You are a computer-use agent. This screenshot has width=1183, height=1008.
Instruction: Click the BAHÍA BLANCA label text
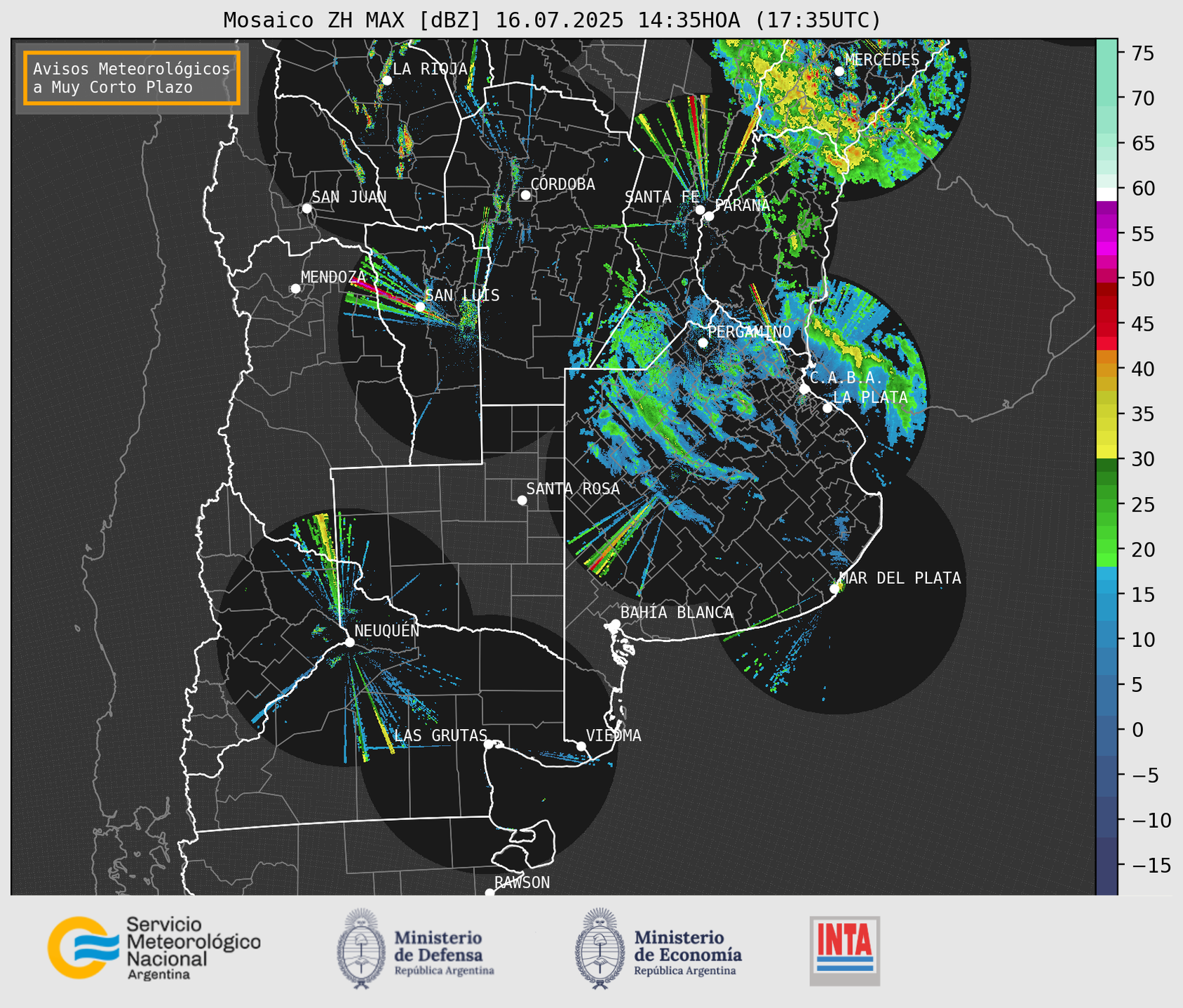(x=677, y=613)
